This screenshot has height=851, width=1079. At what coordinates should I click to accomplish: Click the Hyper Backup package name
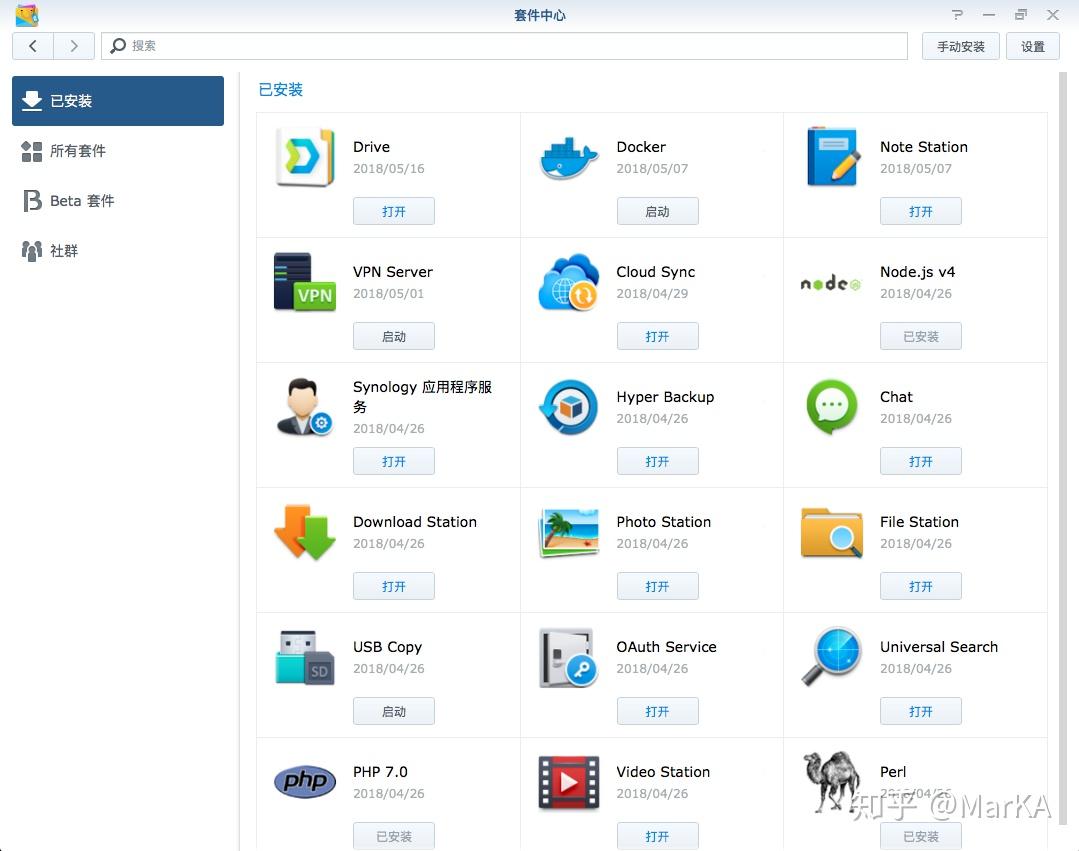click(x=665, y=397)
